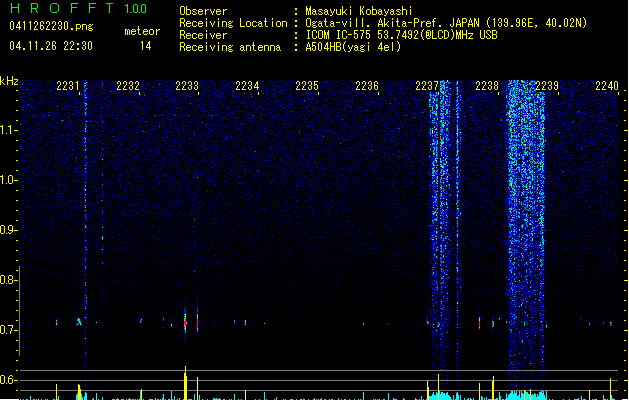The height and width of the screenshot is (400, 629).
Task: Select the file name 0411262230.png
Action: point(51,26)
